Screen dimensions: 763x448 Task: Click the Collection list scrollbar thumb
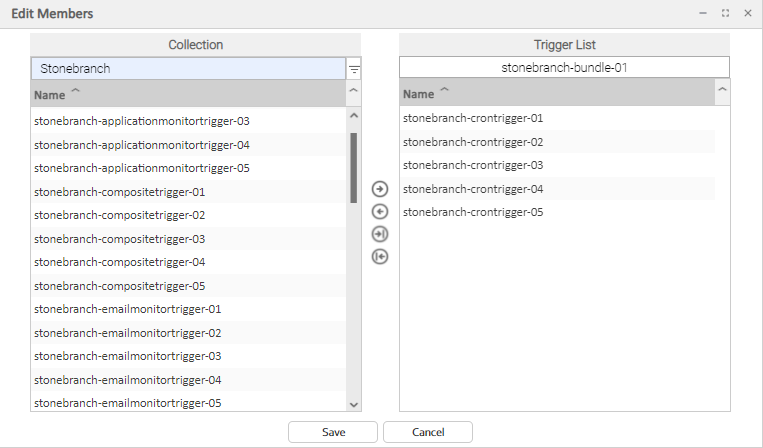(x=353, y=167)
